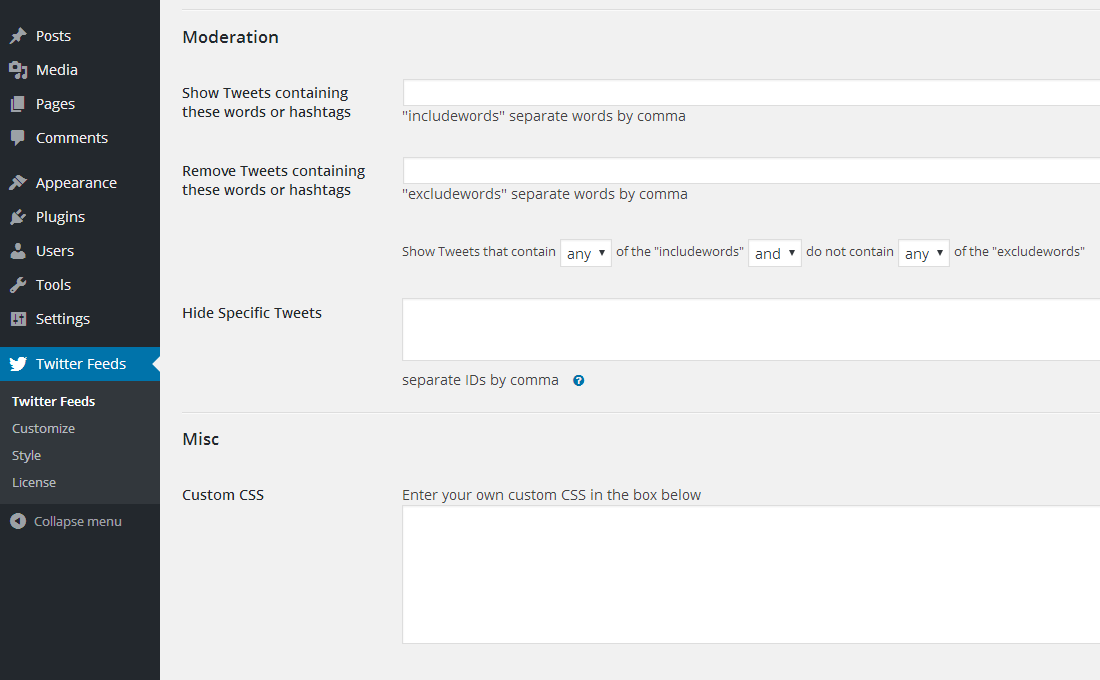Image resolution: width=1100 pixels, height=680 pixels.
Task: Collapse the admin sidebar menu
Action: tap(66, 521)
